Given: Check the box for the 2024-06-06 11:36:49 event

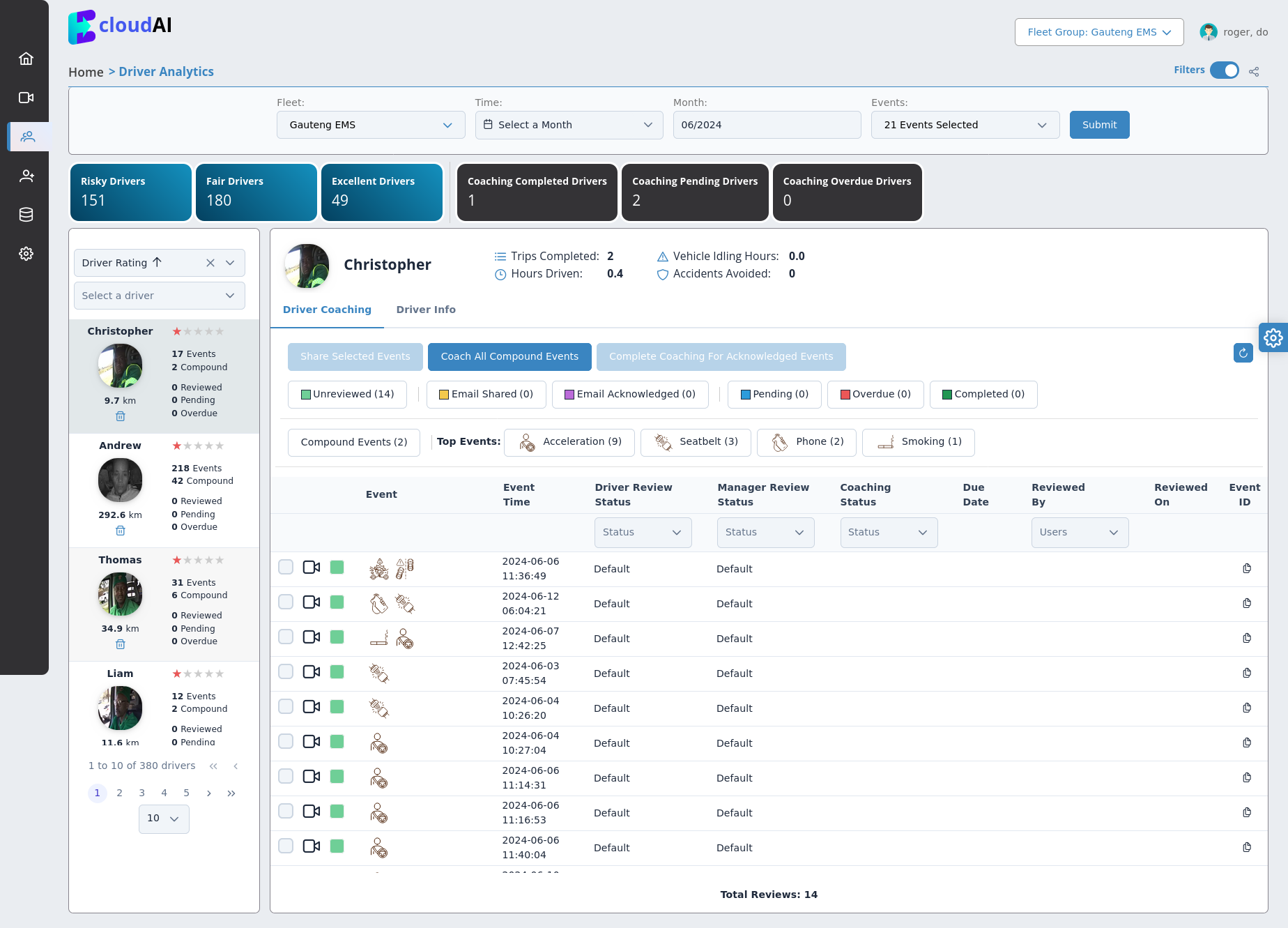Looking at the screenshot, I should [x=286, y=567].
